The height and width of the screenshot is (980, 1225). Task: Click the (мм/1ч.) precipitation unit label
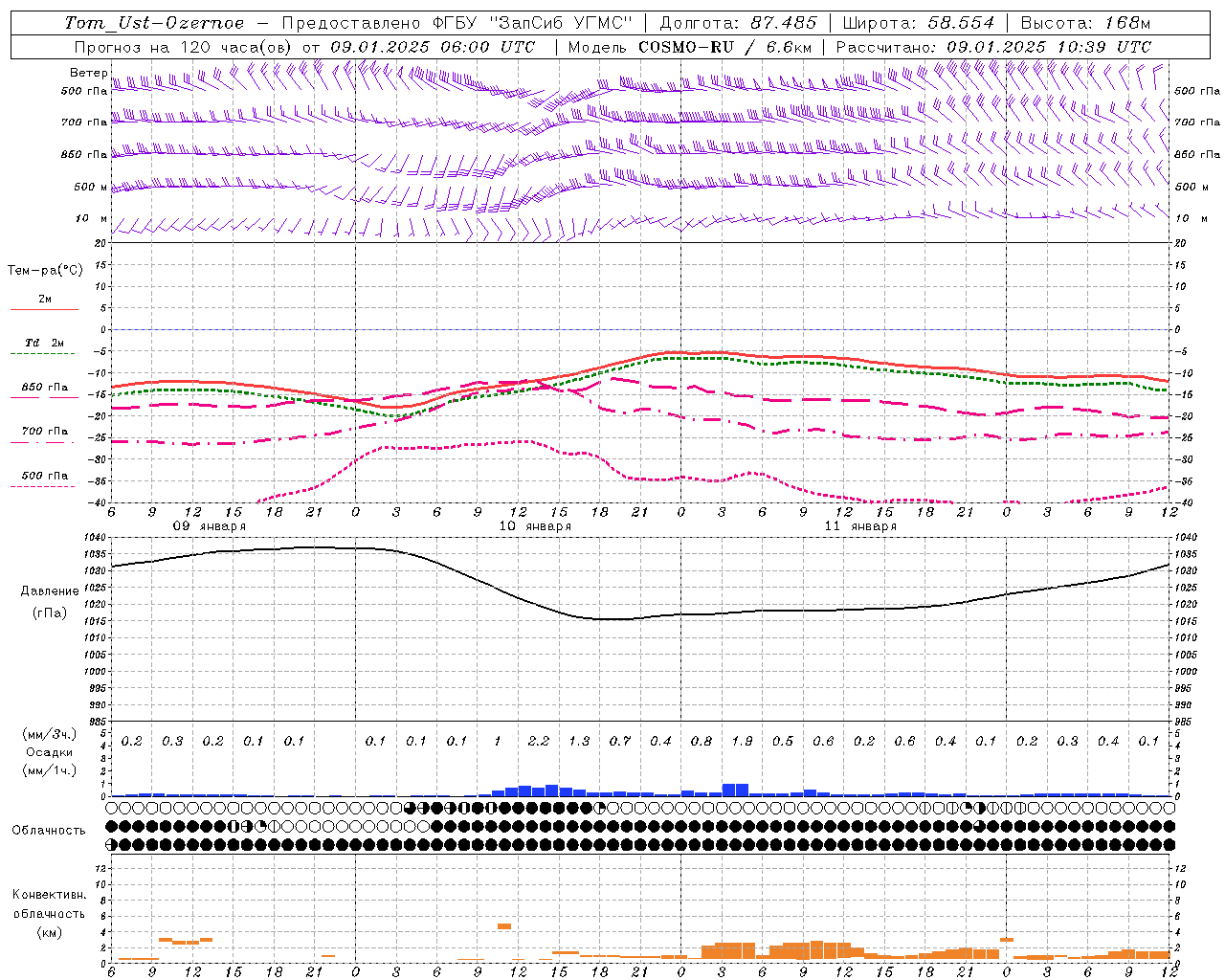click(50, 770)
